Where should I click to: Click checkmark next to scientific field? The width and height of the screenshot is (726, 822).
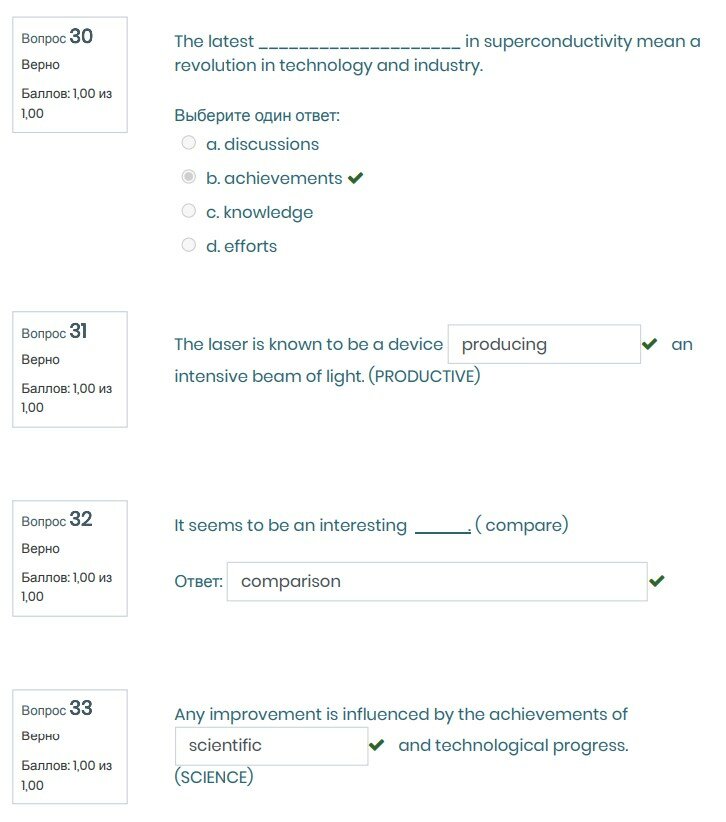point(377,745)
